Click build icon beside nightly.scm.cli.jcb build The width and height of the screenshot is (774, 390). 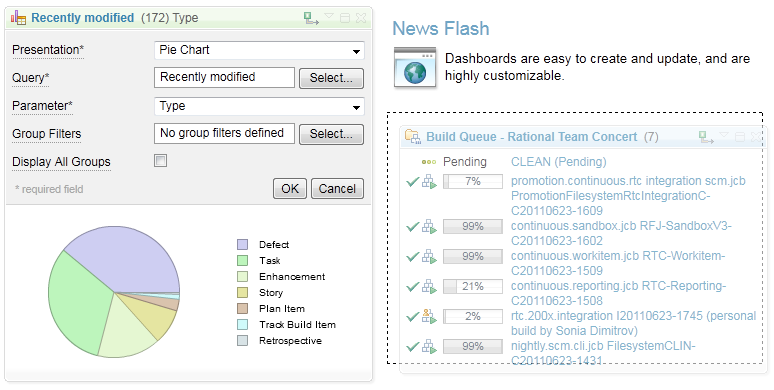pos(429,347)
